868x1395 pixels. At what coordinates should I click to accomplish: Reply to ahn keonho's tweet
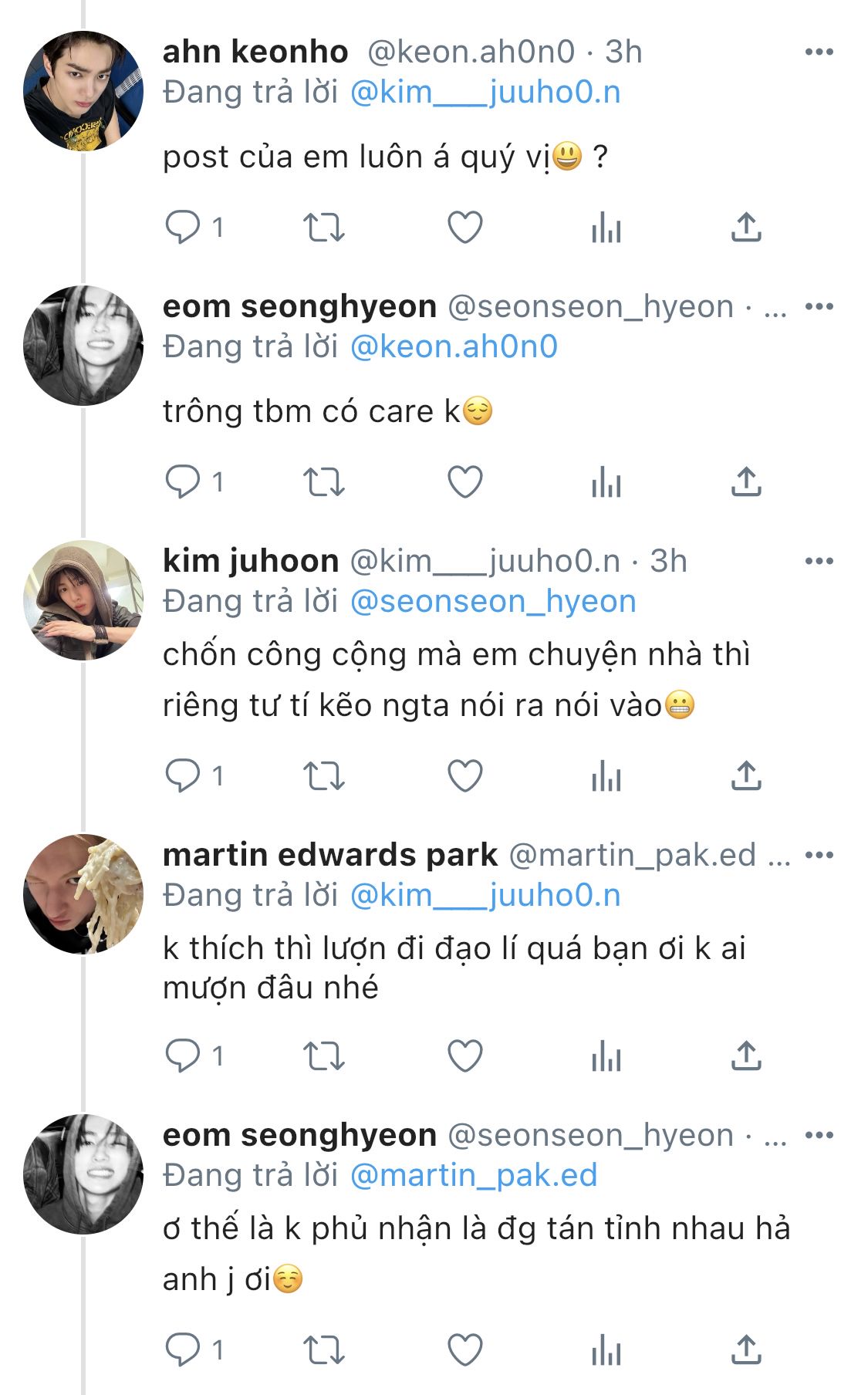tap(183, 228)
